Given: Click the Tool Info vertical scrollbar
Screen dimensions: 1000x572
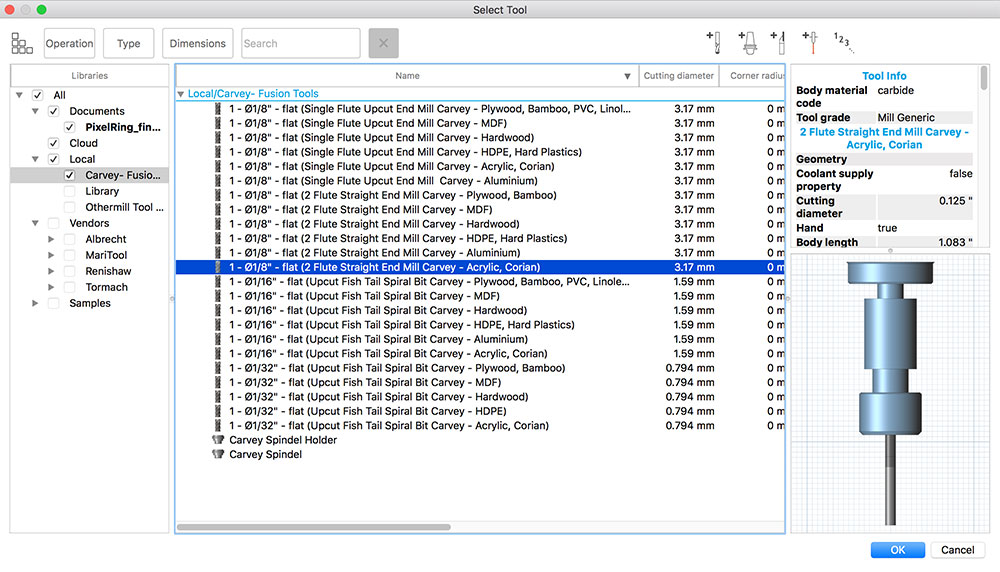Looking at the screenshot, I should point(984,78).
